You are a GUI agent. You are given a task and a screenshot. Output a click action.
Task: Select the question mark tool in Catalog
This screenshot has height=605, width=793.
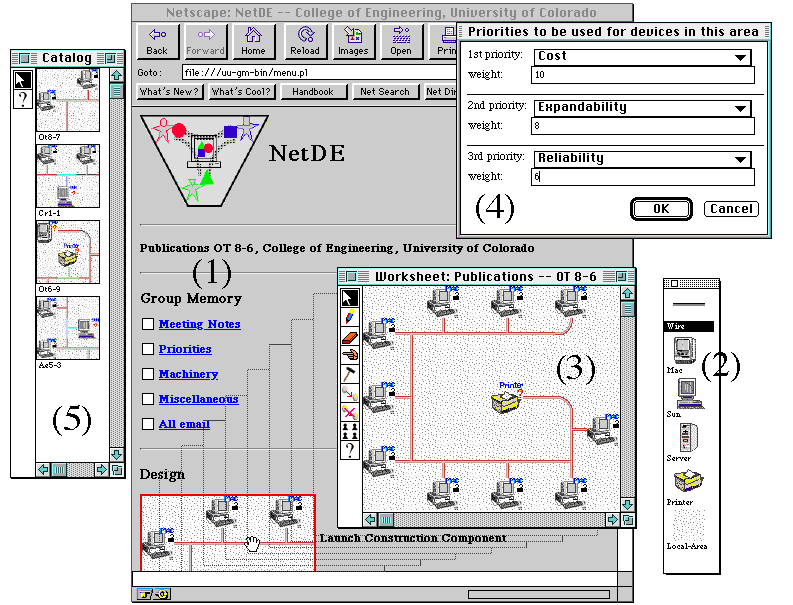pos(23,99)
